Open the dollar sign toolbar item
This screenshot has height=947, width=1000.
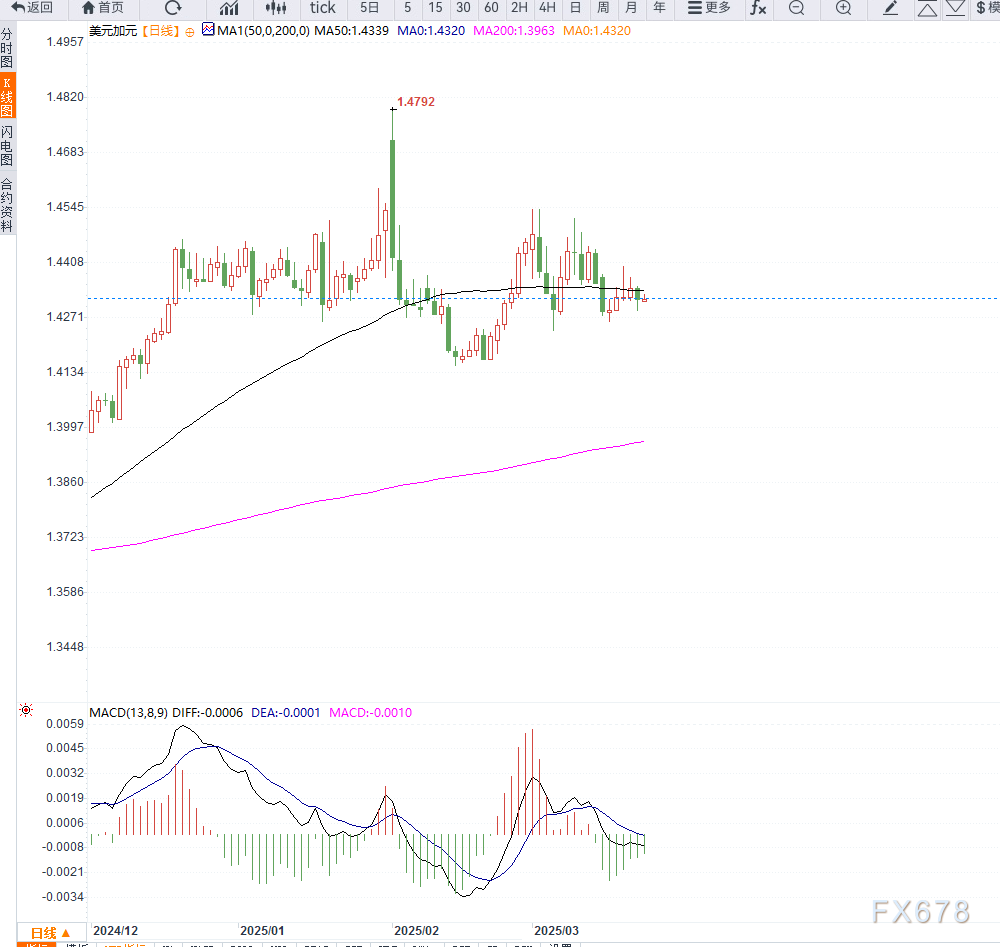coord(987,8)
